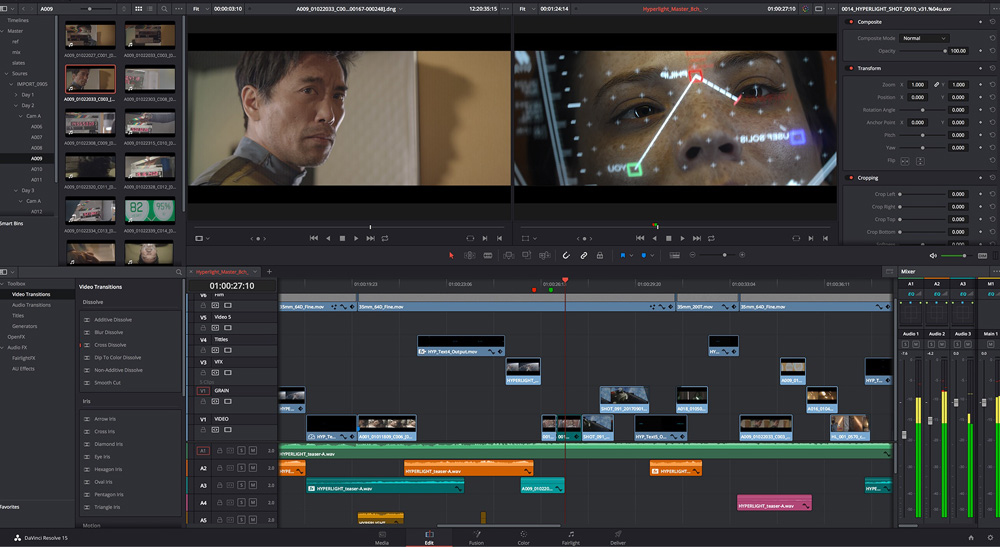Solo audio track A3
This screenshot has height=547, width=1000.
pyautogui.click(x=242, y=485)
